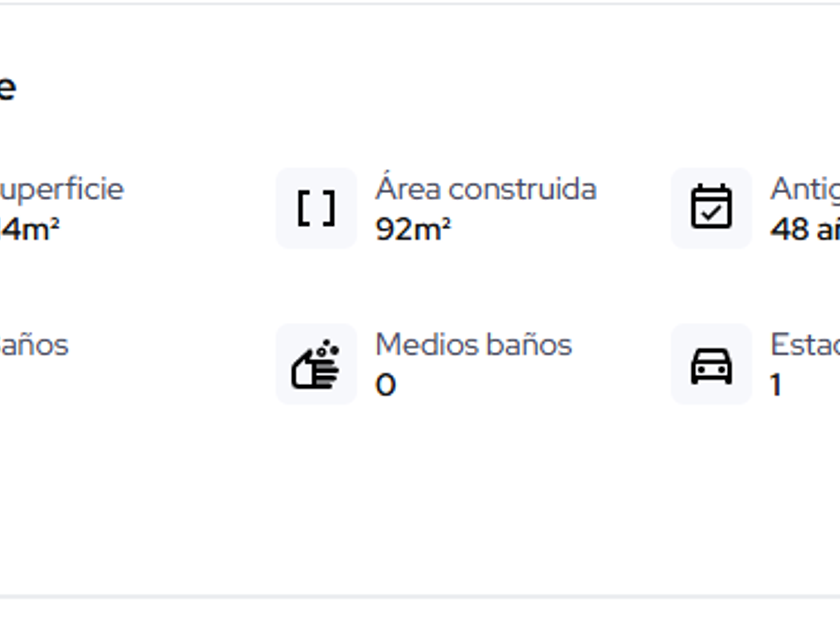Click the bottom divider line of the card

(x=420, y=597)
